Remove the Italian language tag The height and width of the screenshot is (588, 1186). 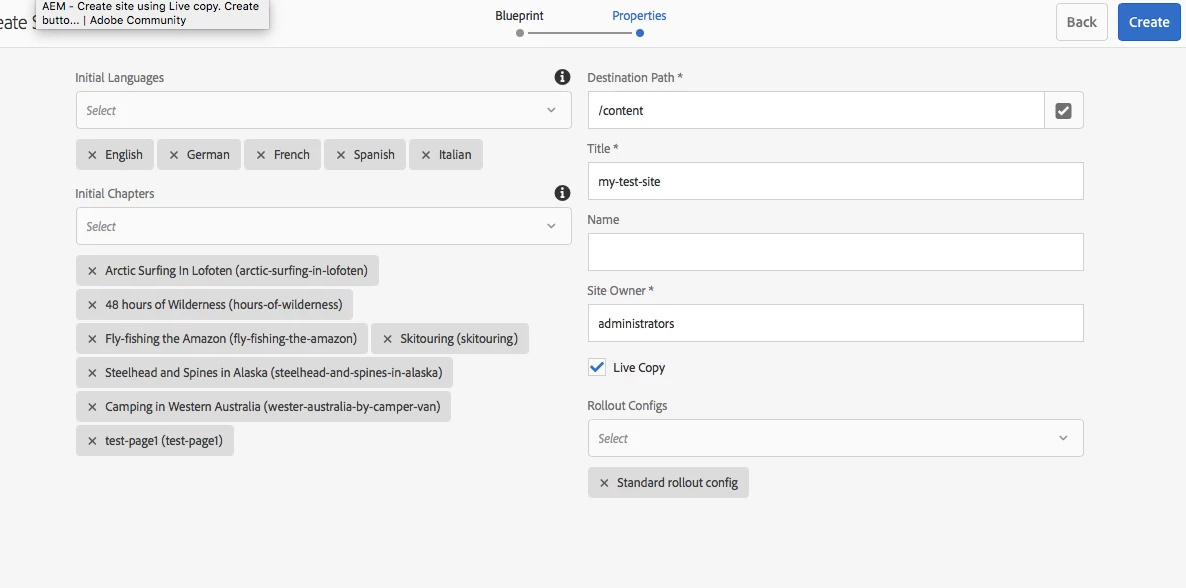tap(426, 155)
